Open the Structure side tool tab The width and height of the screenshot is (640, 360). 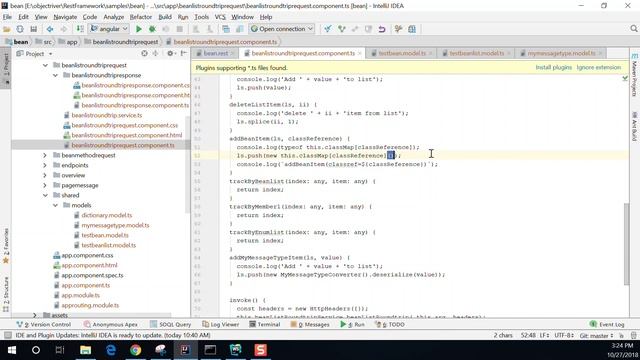point(6,295)
